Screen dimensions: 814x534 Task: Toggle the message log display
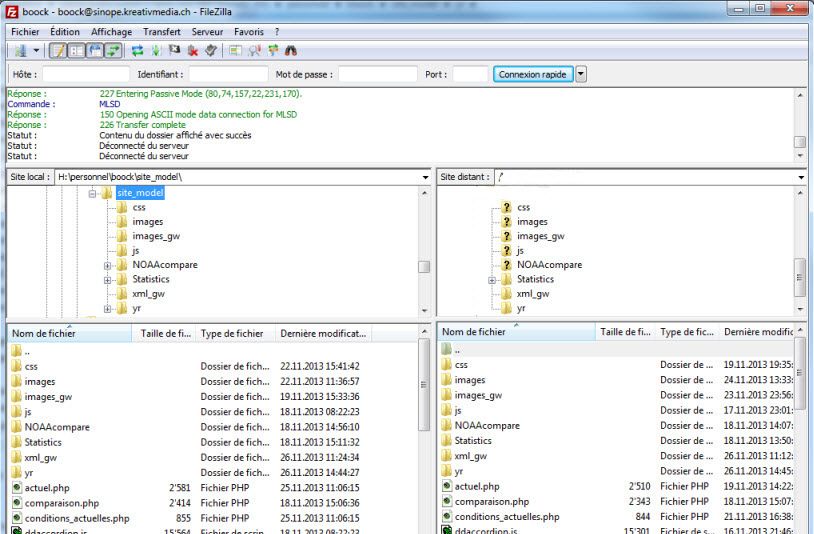coord(58,50)
